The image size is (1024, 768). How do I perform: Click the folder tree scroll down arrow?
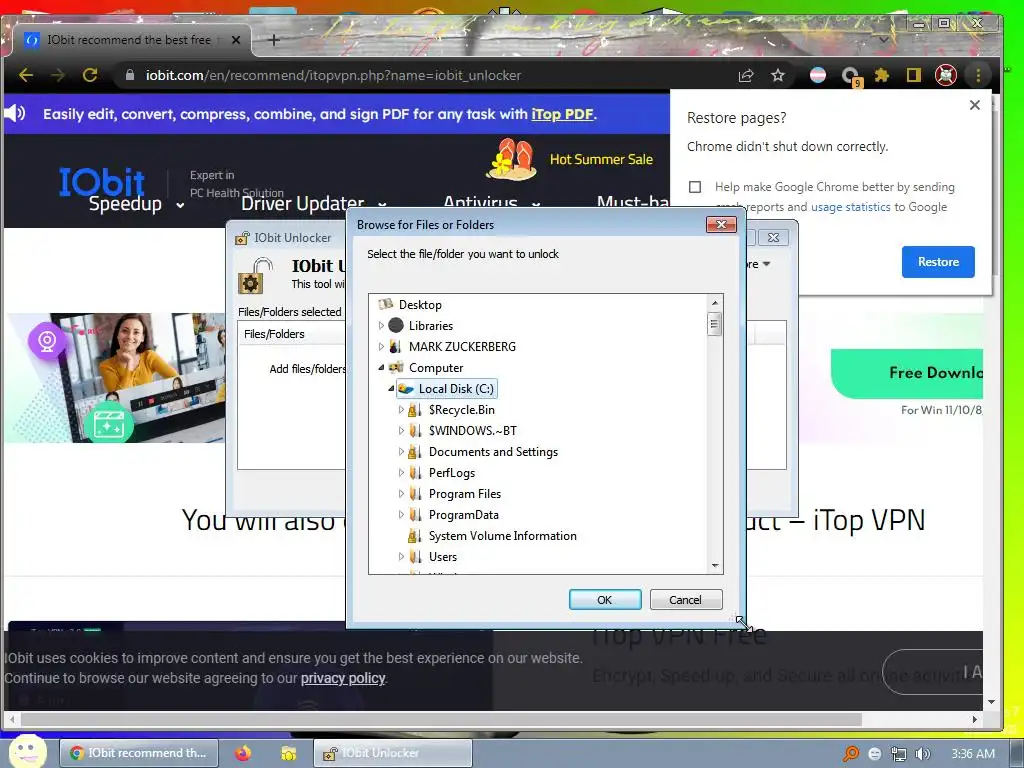[714, 566]
